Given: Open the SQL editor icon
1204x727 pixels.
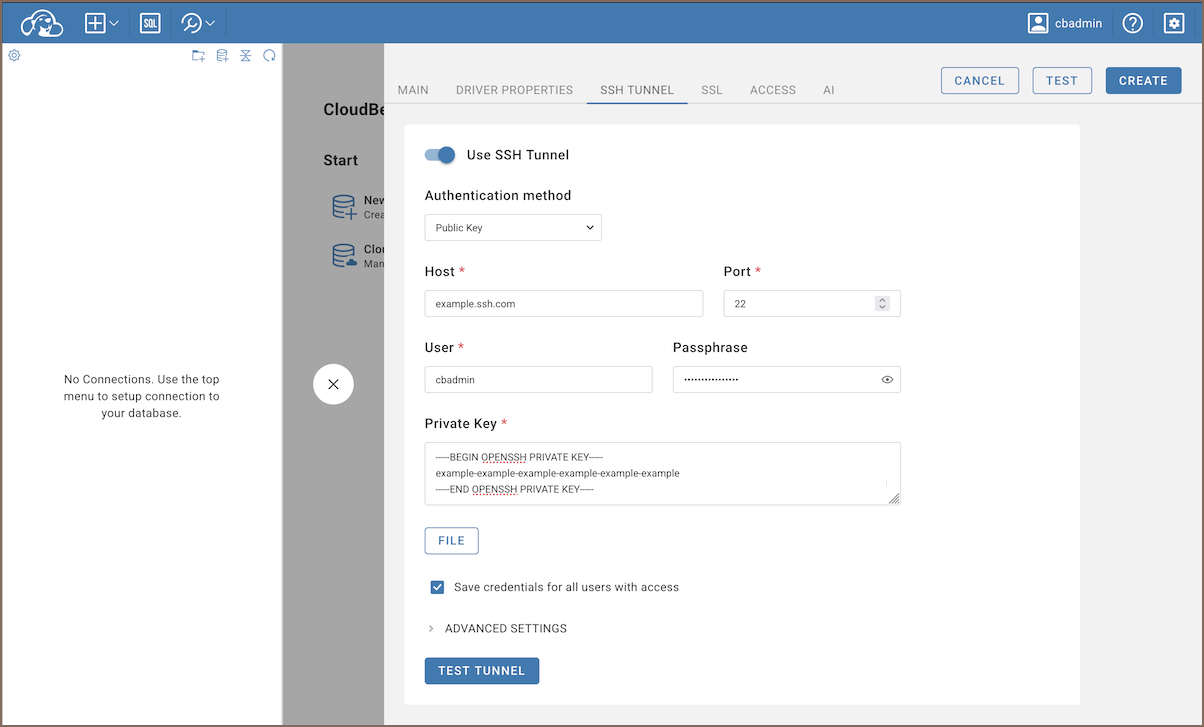Looking at the screenshot, I should pyautogui.click(x=150, y=22).
